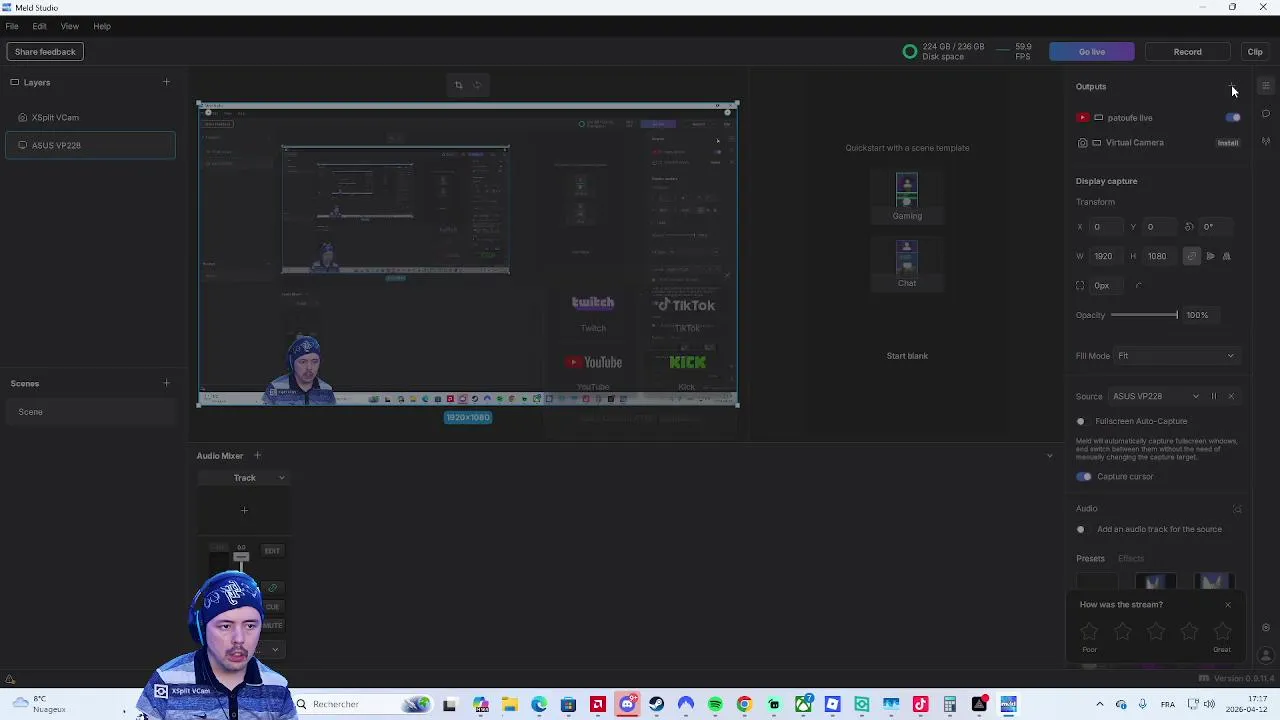Viewport: 1280px width, 720px height.
Task: Add track in Audio Mixer header
Action: coord(257,455)
